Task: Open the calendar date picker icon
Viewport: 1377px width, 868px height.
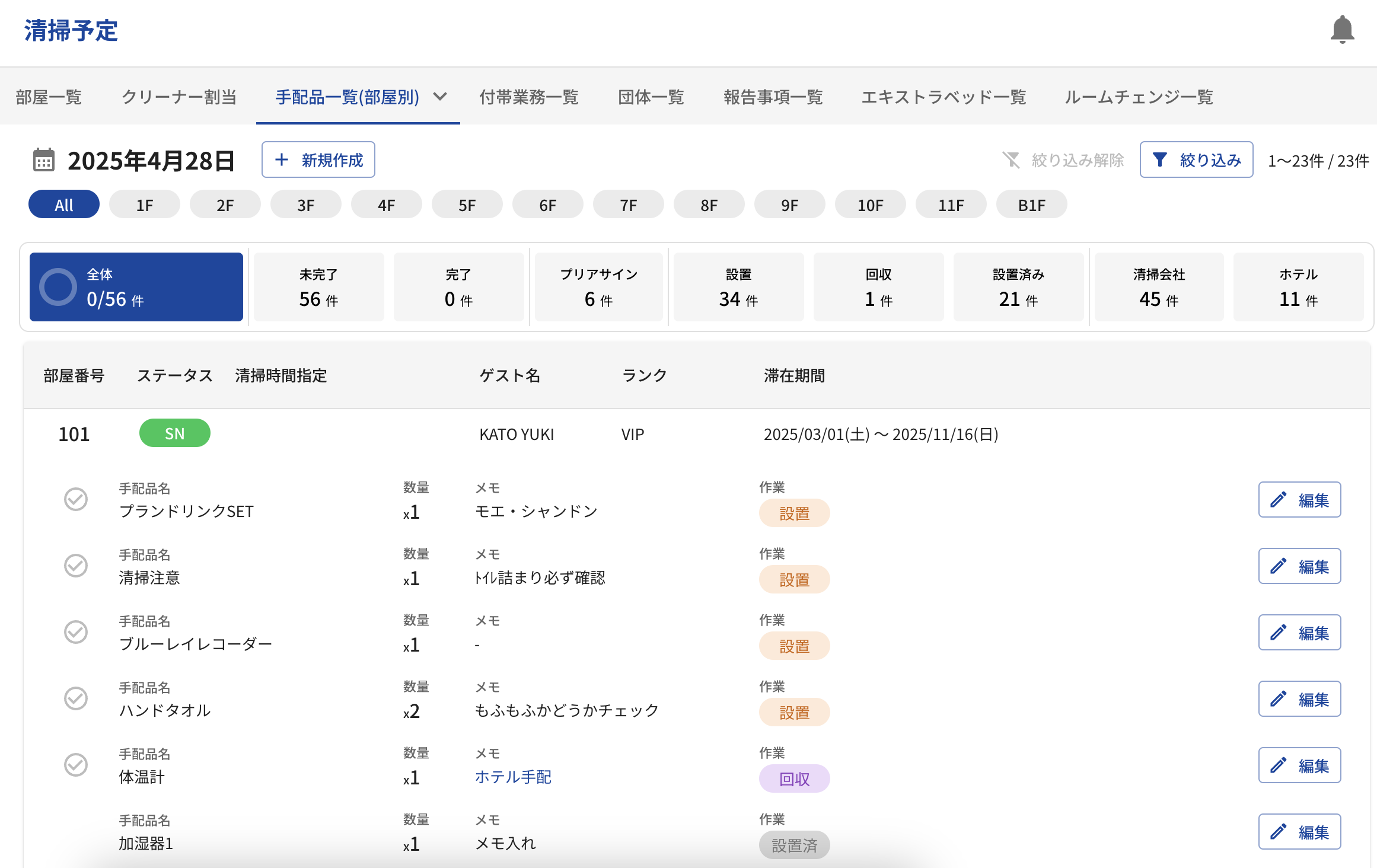Action: click(x=43, y=160)
